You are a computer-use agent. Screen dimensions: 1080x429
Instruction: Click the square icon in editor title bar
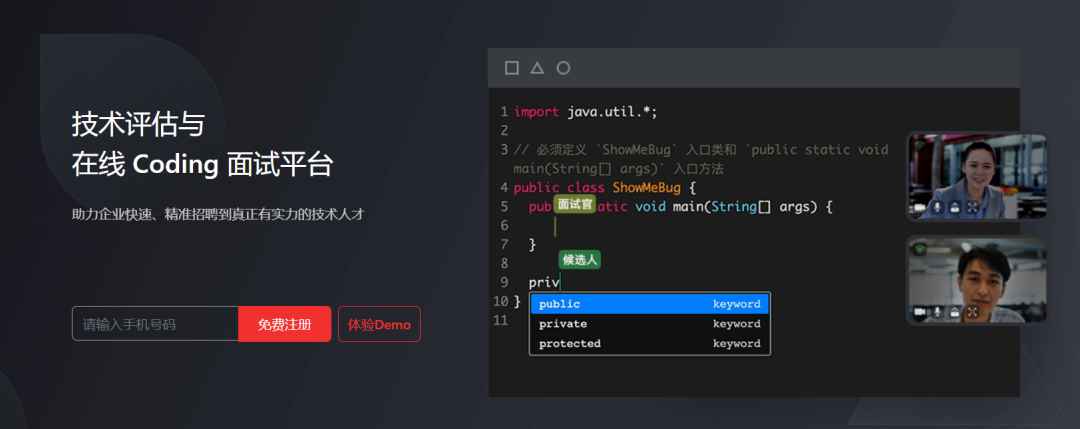click(x=512, y=67)
